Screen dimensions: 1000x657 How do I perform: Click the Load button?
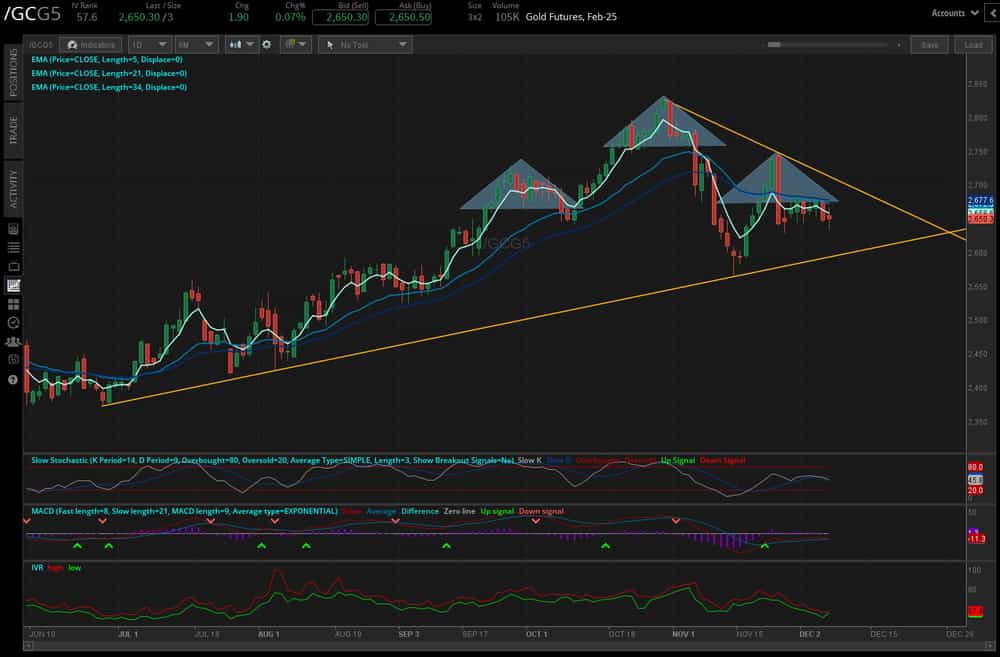(x=971, y=44)
